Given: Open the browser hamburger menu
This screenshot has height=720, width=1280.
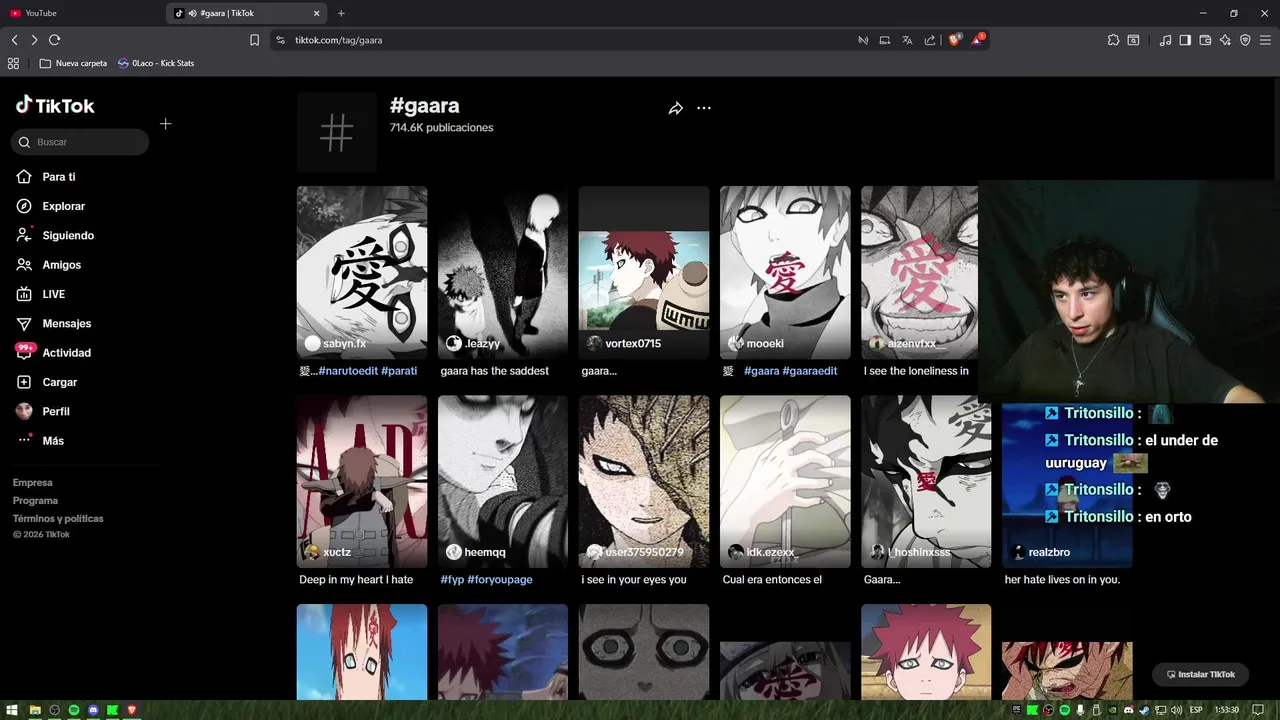Looking at the screenshot, I should (x=1266, y=40).
